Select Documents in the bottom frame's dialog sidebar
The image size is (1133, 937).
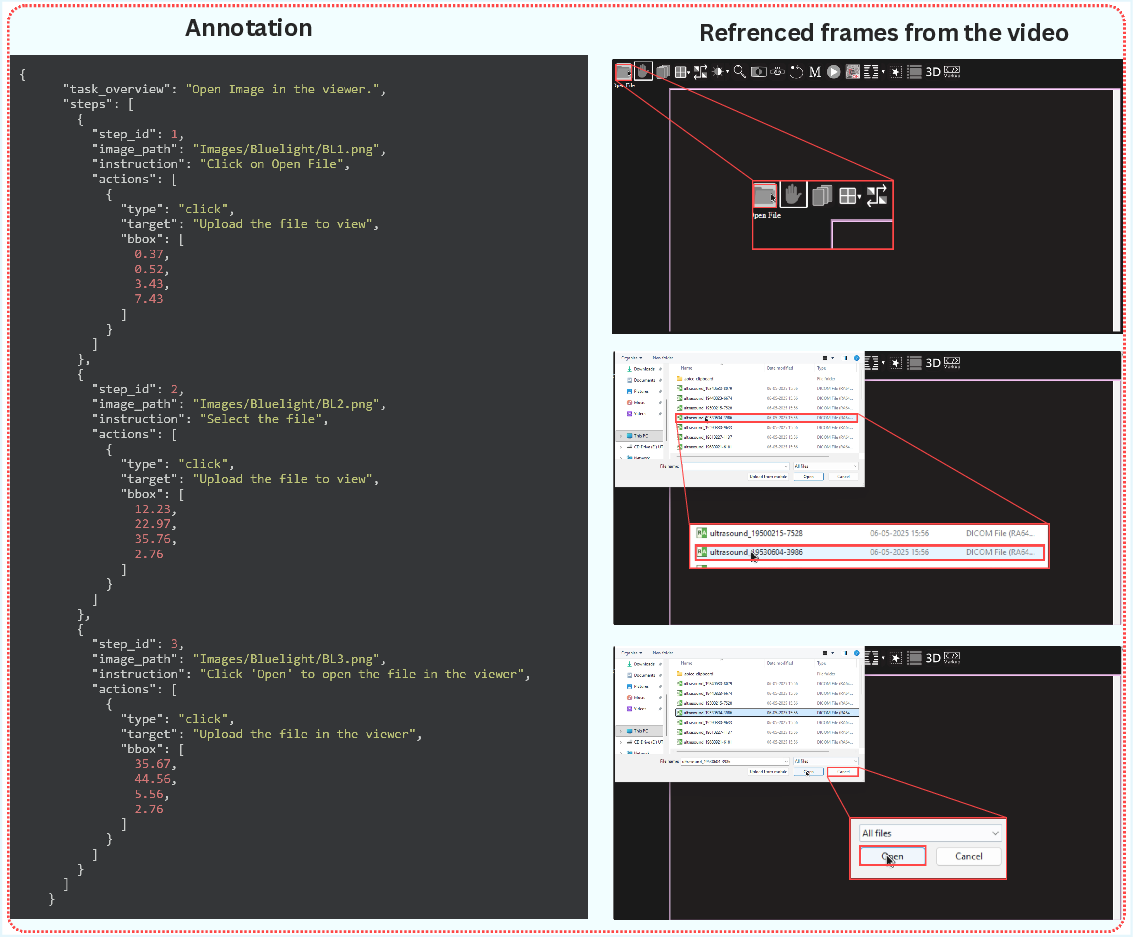coord(644,675)
